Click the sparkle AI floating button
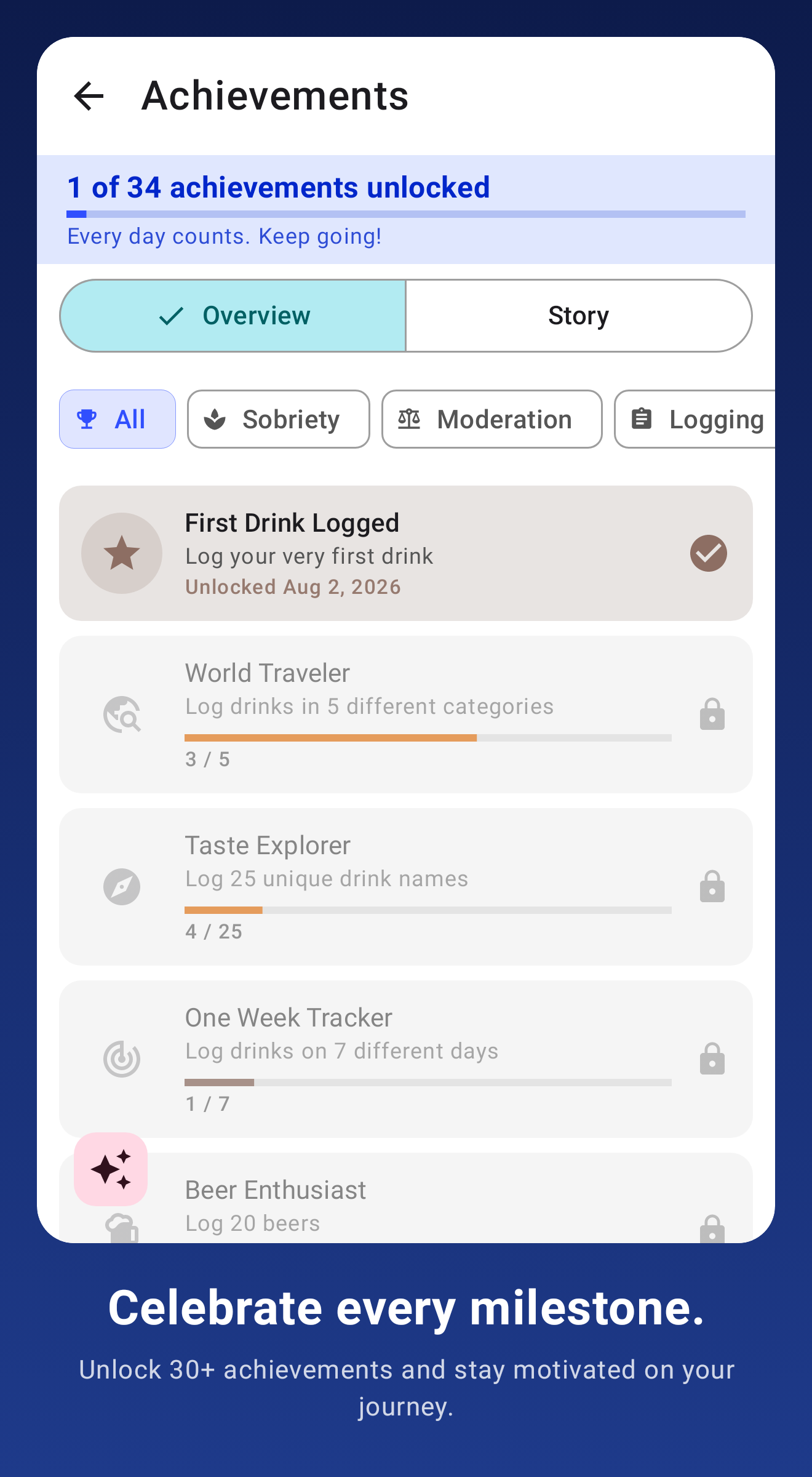This screenshot has height=1477, width=812. coord(111,1169)
